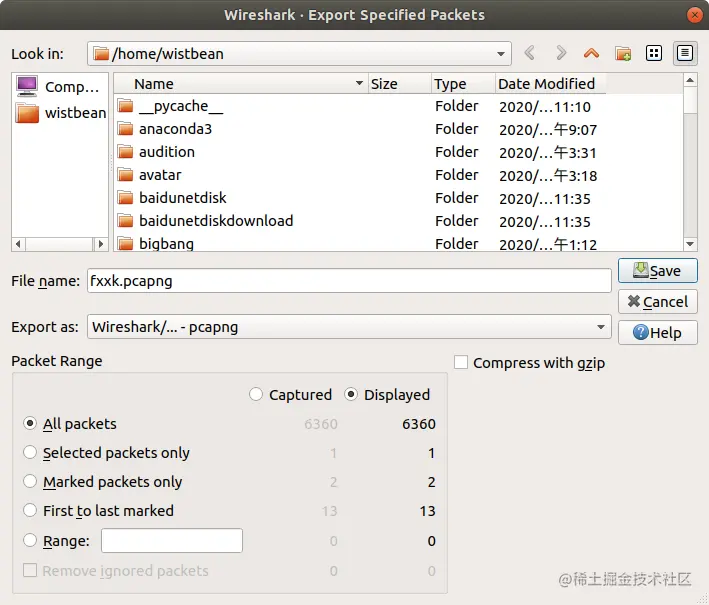The image size is (709, 605).
Task: Sort files by Type column
Action: point(463,84)
